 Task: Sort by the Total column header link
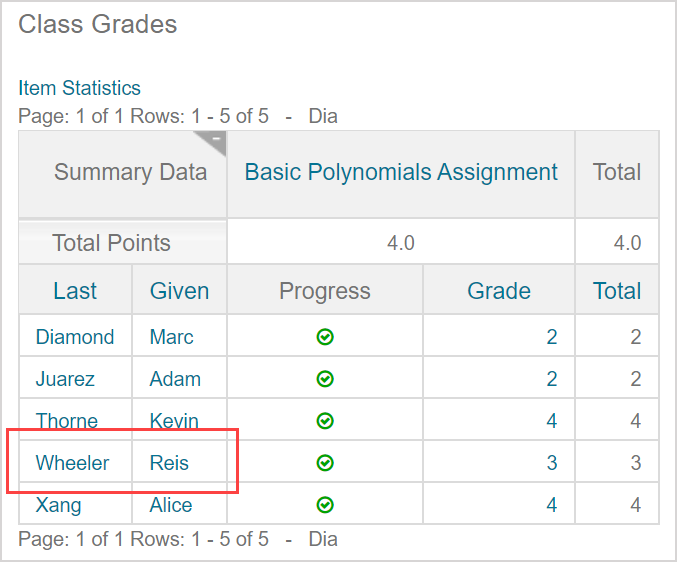pyautogui.click(x=617, y=291)
